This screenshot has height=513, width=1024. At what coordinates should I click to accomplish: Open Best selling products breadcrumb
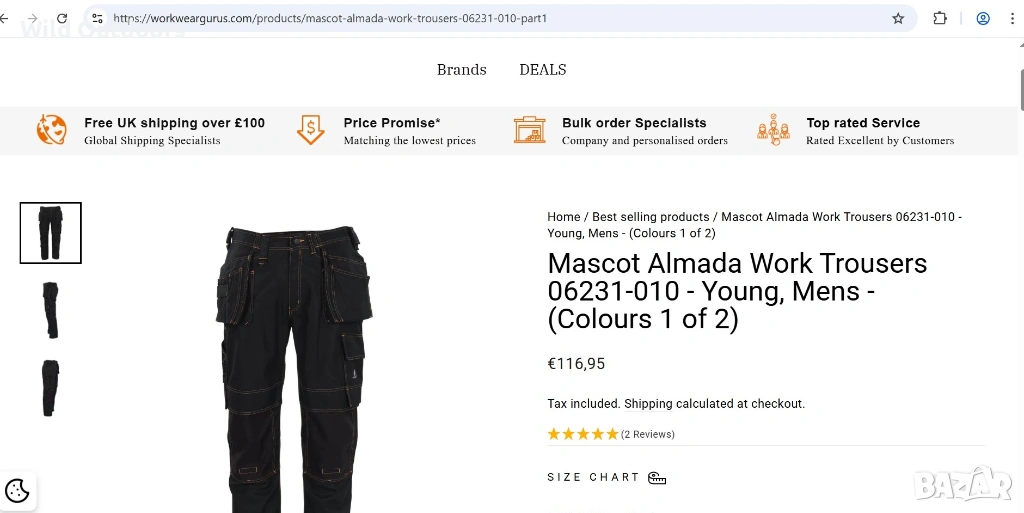650,217
